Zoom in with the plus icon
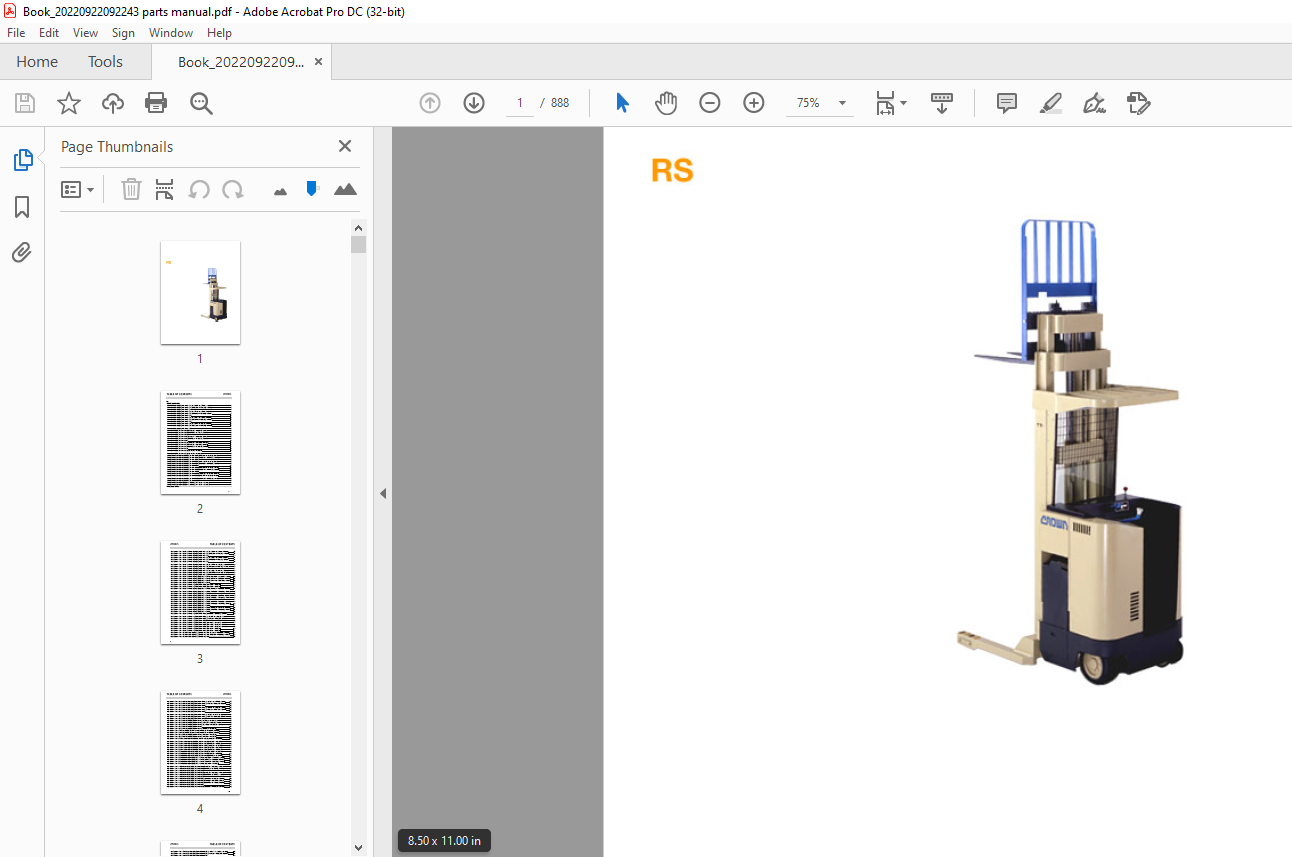The height and width of the screenshot is (857, 1292). tap(754, 103)
